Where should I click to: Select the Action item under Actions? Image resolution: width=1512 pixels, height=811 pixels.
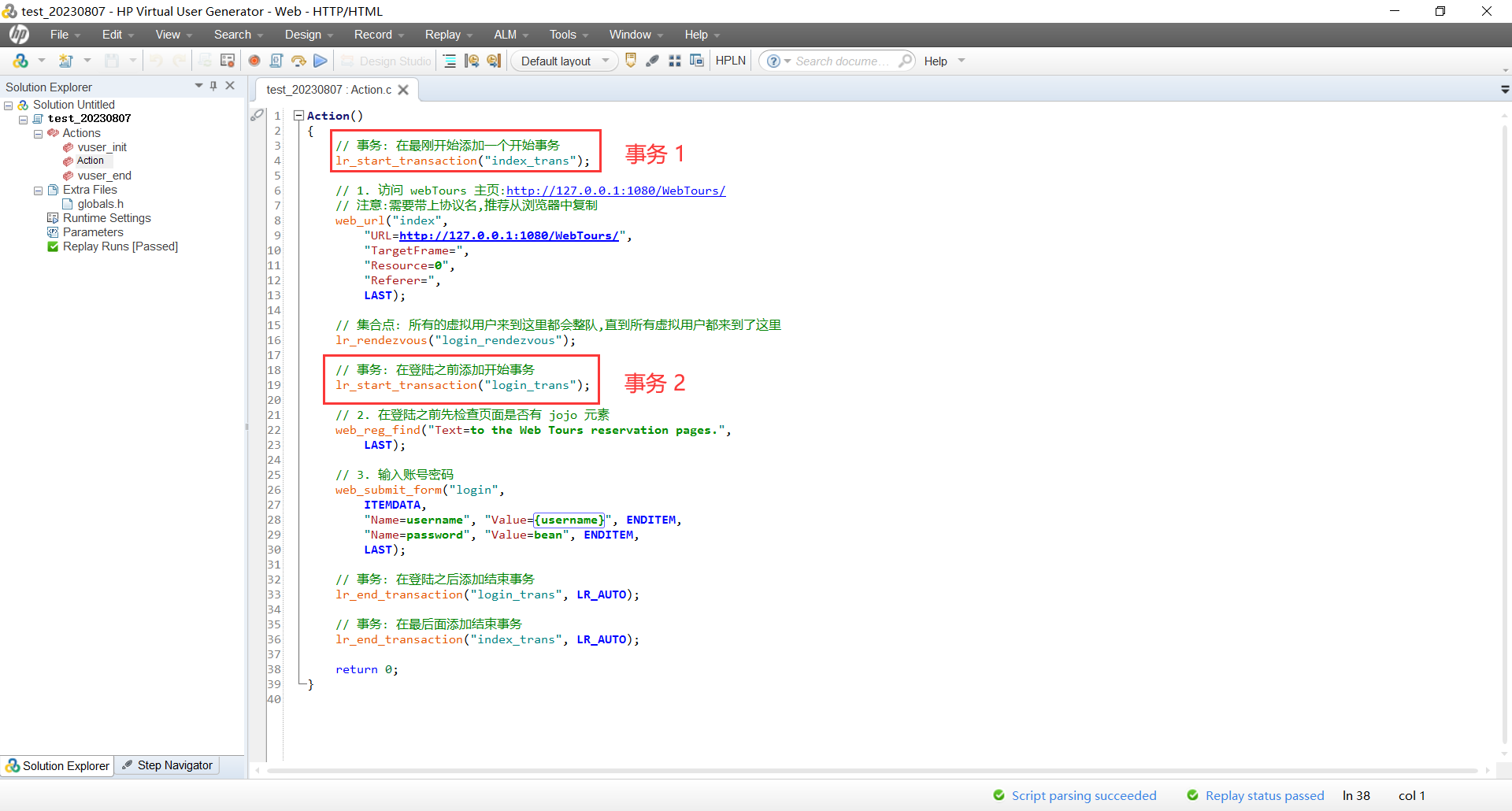[91, 161]
